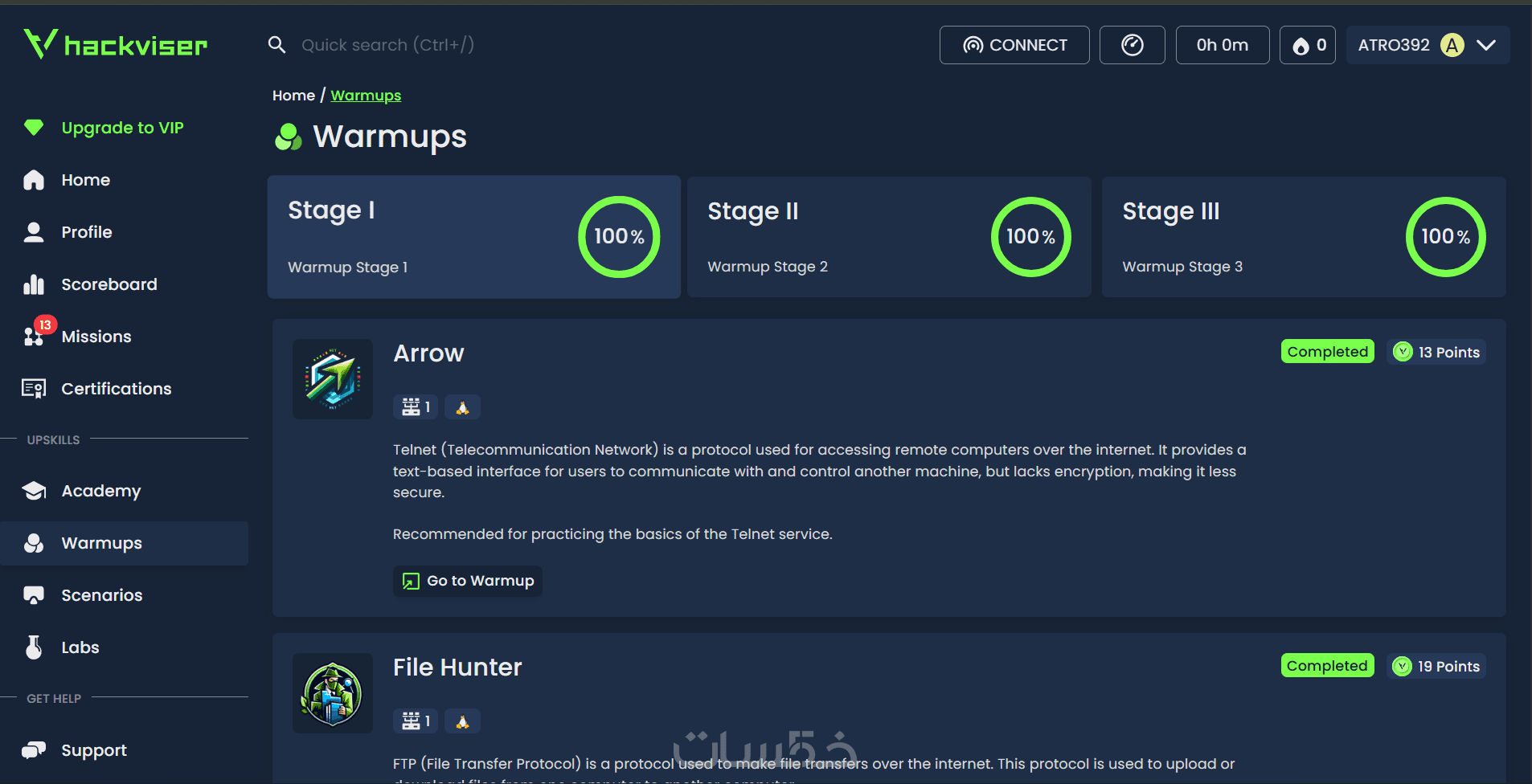
Task: Click the search magnifier icon
Action: pyautogui.click(x=276, y=45)
